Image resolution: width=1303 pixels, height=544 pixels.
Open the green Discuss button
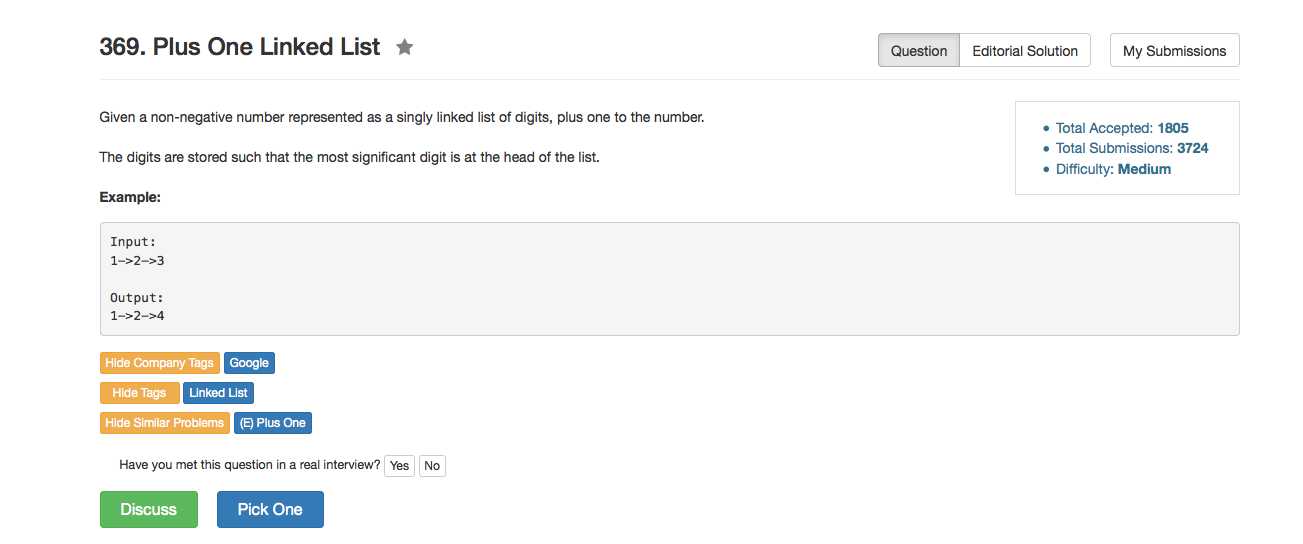pyautogui.click(x=149, y=509)
